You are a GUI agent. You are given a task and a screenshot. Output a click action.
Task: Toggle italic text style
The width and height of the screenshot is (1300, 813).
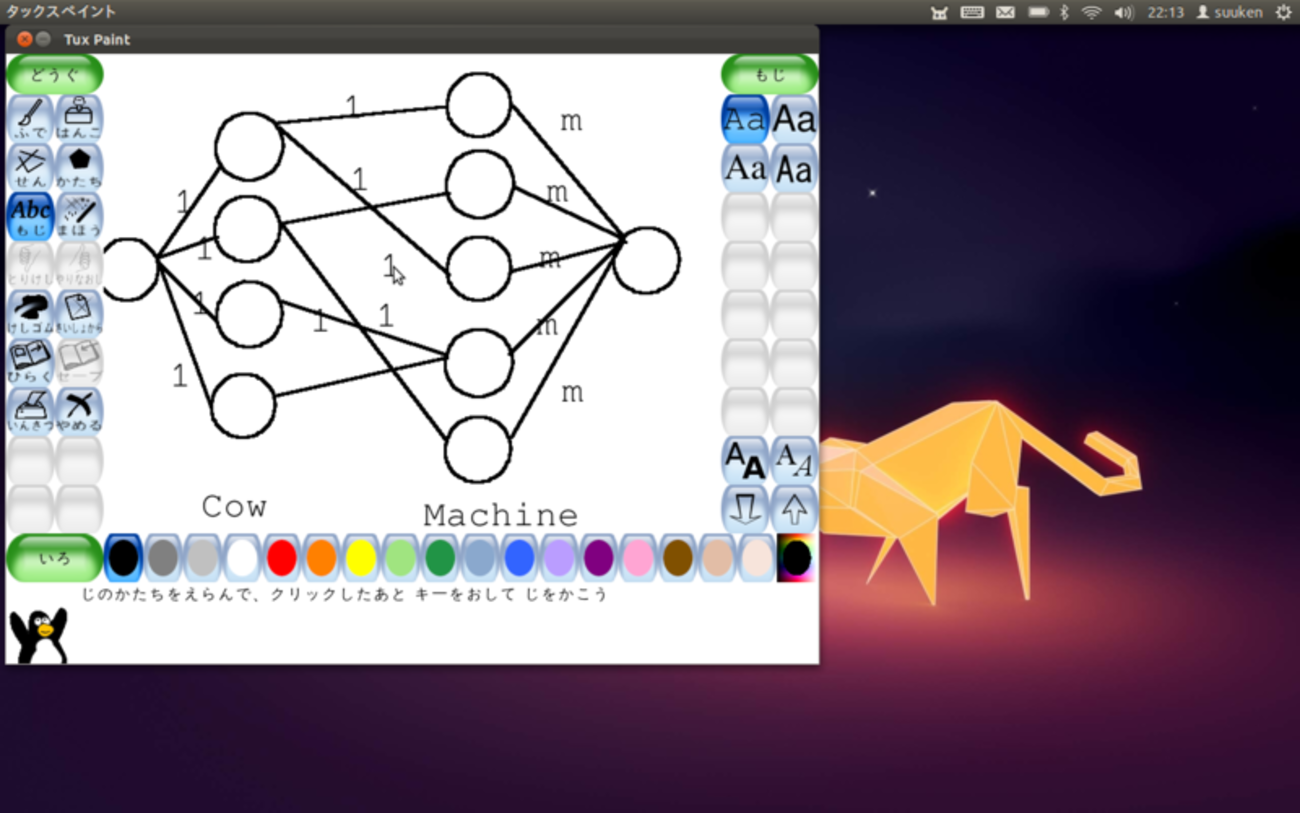click(794, 460)
